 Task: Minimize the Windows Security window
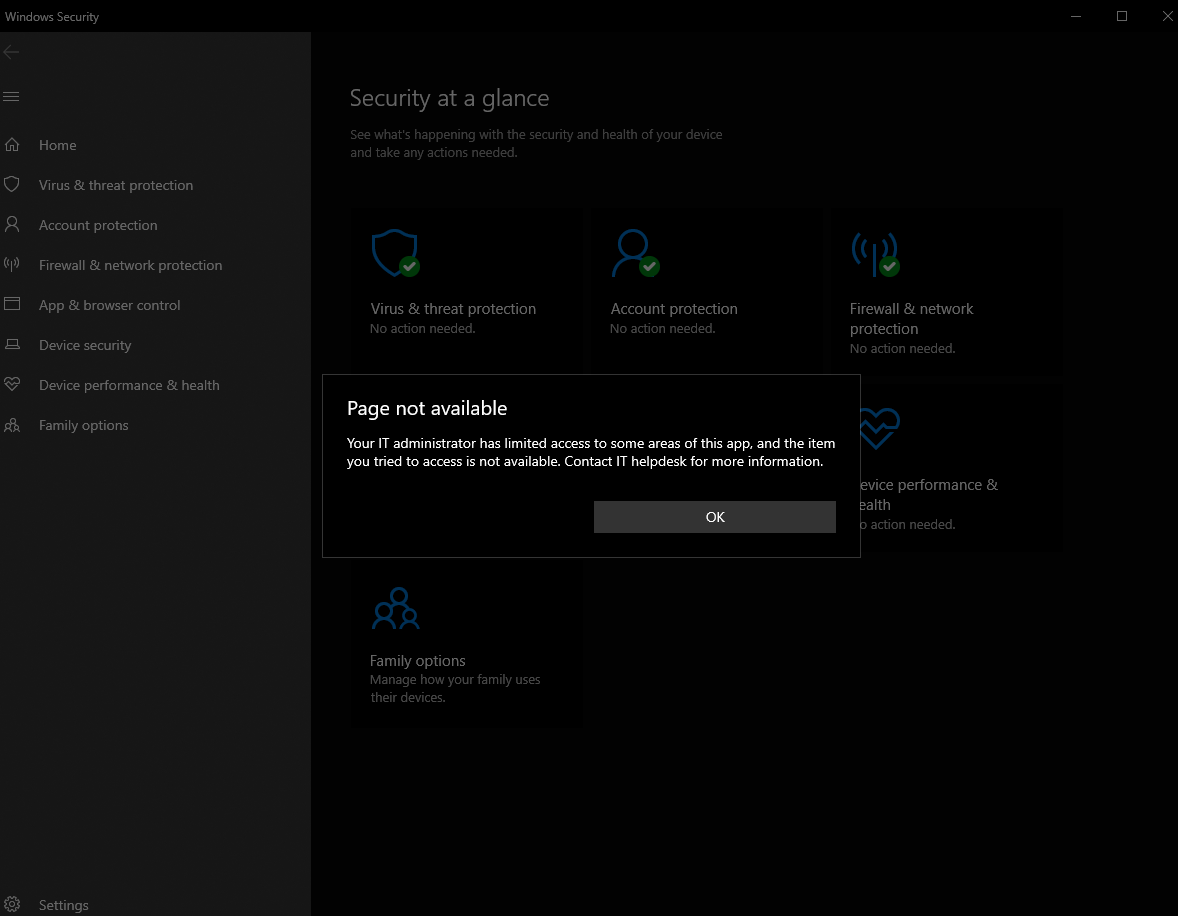coord(1076,16)
